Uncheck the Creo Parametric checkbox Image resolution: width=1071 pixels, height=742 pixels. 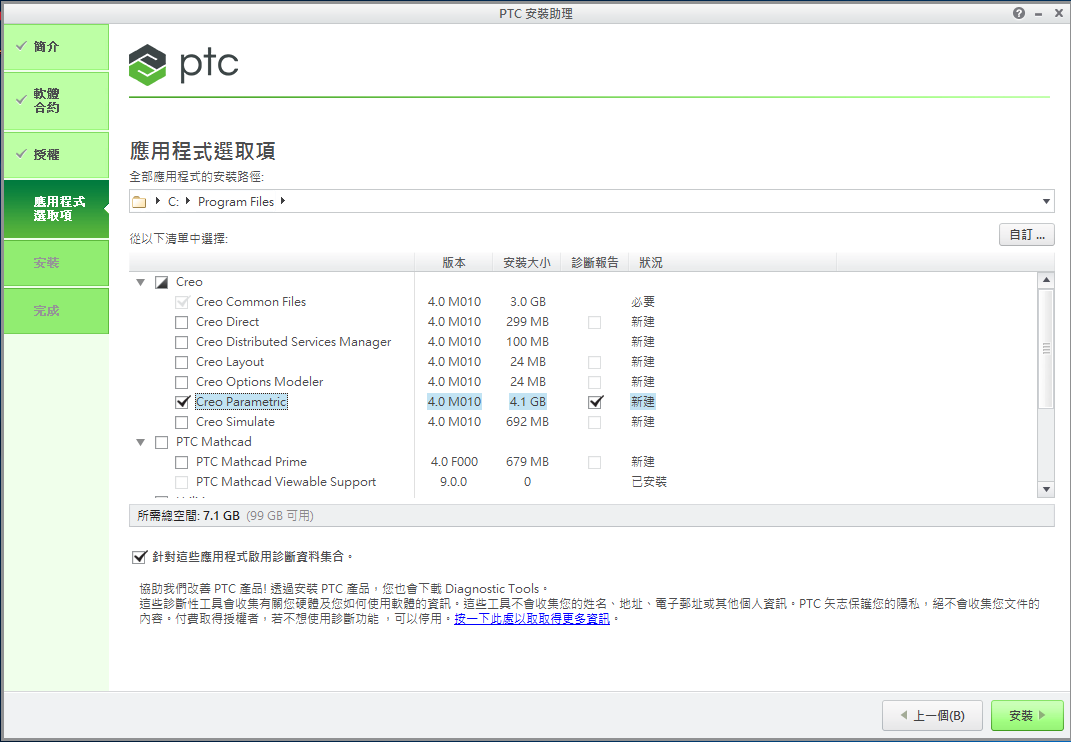click(x=182, y=402)
